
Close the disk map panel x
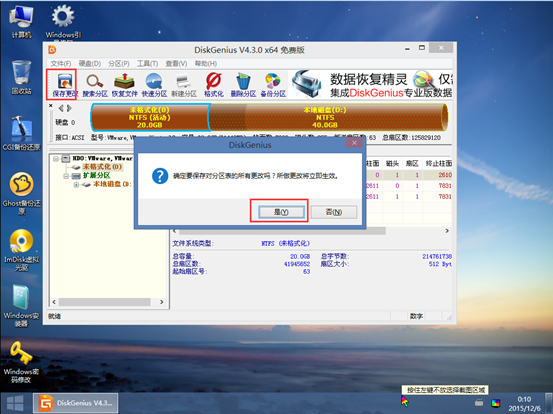pos(51,105)
